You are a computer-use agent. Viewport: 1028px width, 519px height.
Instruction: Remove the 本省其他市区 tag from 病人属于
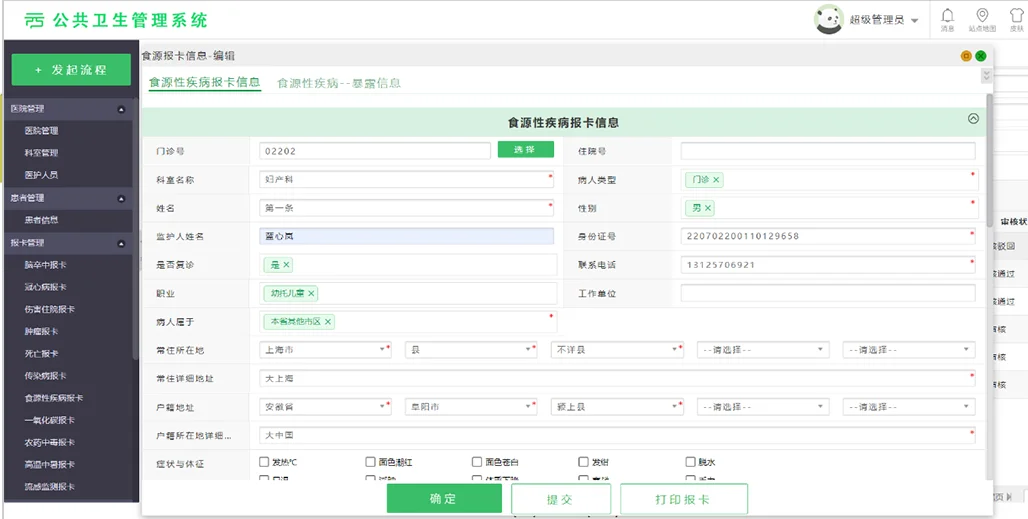point(328,322)
